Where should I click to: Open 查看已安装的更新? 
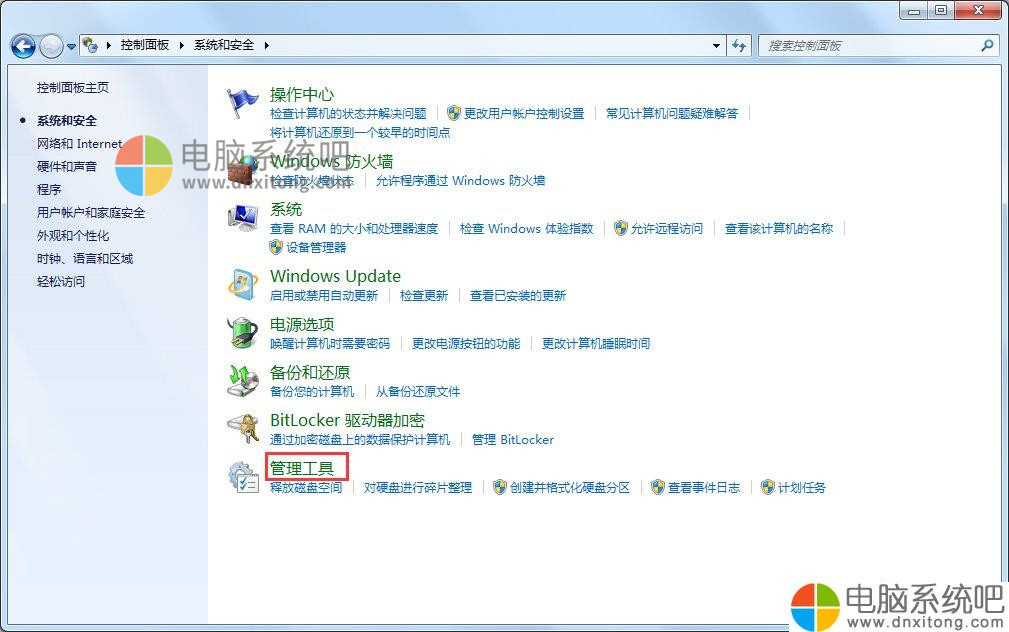coord(518,295)
